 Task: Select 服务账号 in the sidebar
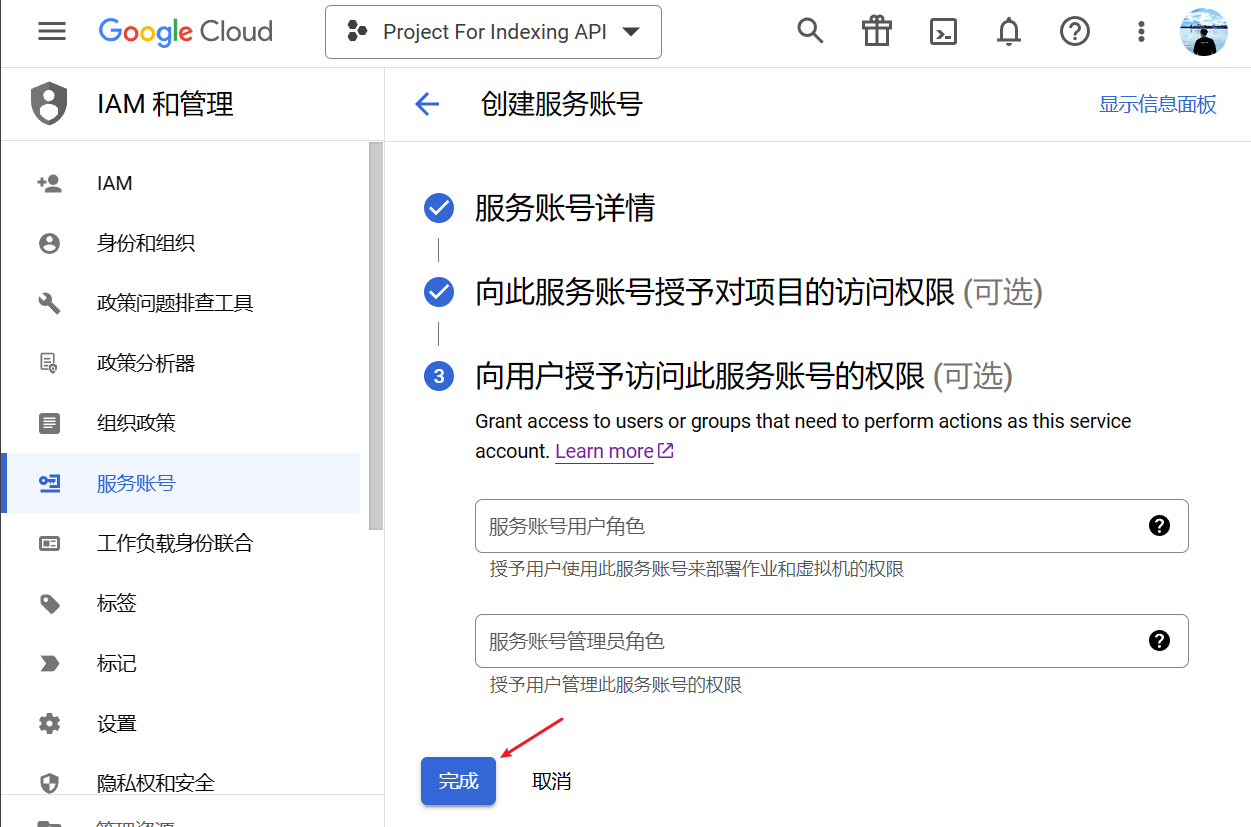coord(136,483)
